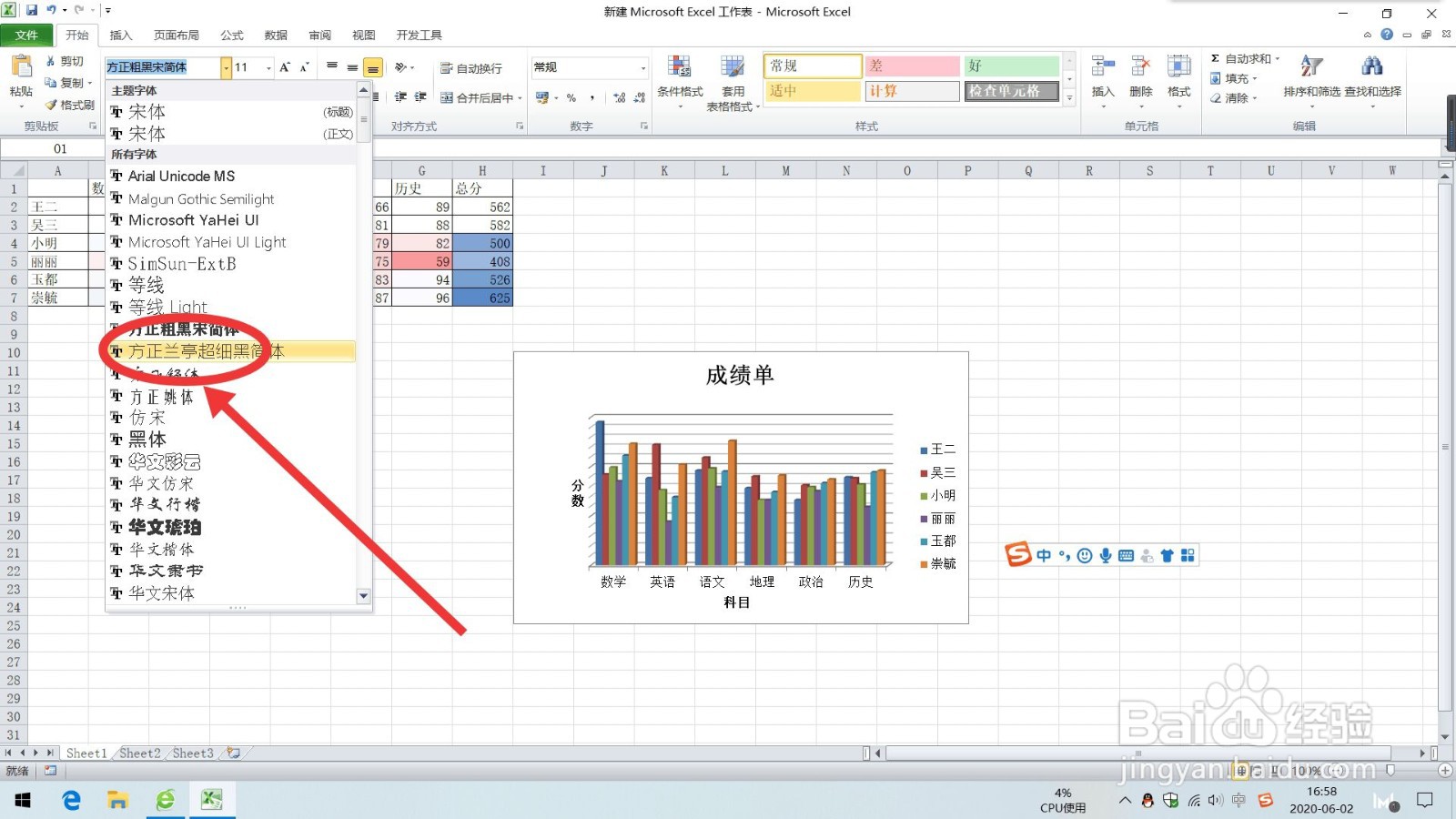The image size is (1456, 819).
Task: Toggle Wrap Text (自动换行)
Action: coord(470,68)
